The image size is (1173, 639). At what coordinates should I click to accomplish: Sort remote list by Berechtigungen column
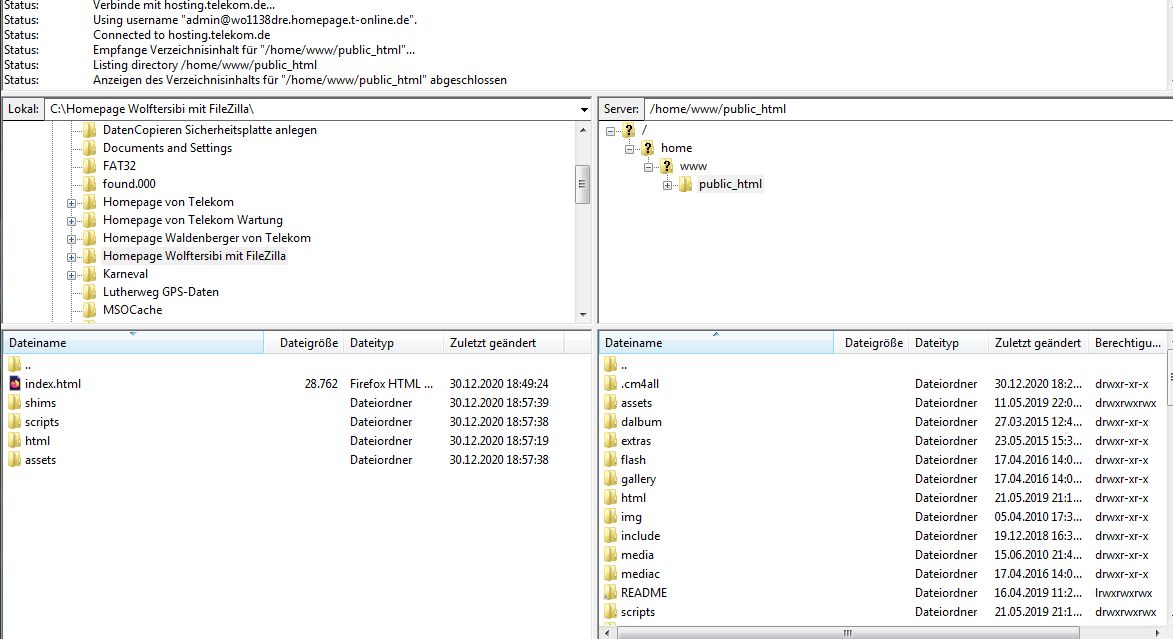pos(1127,343)
